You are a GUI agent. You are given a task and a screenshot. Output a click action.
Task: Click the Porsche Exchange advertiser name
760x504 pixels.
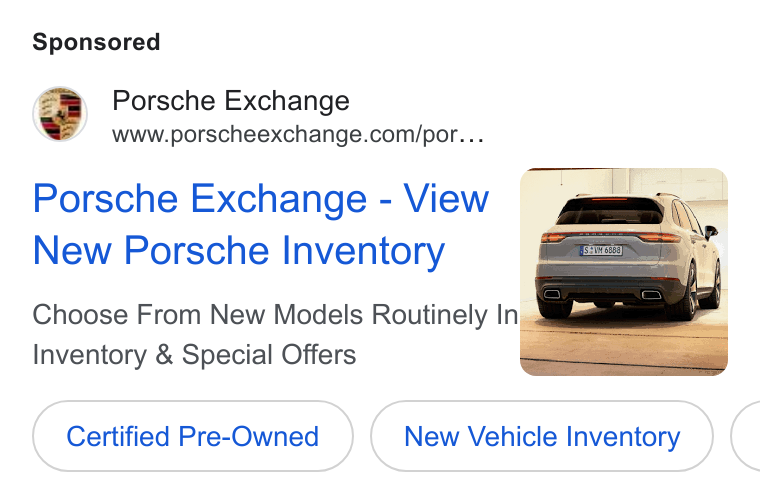tap(231, 101)
